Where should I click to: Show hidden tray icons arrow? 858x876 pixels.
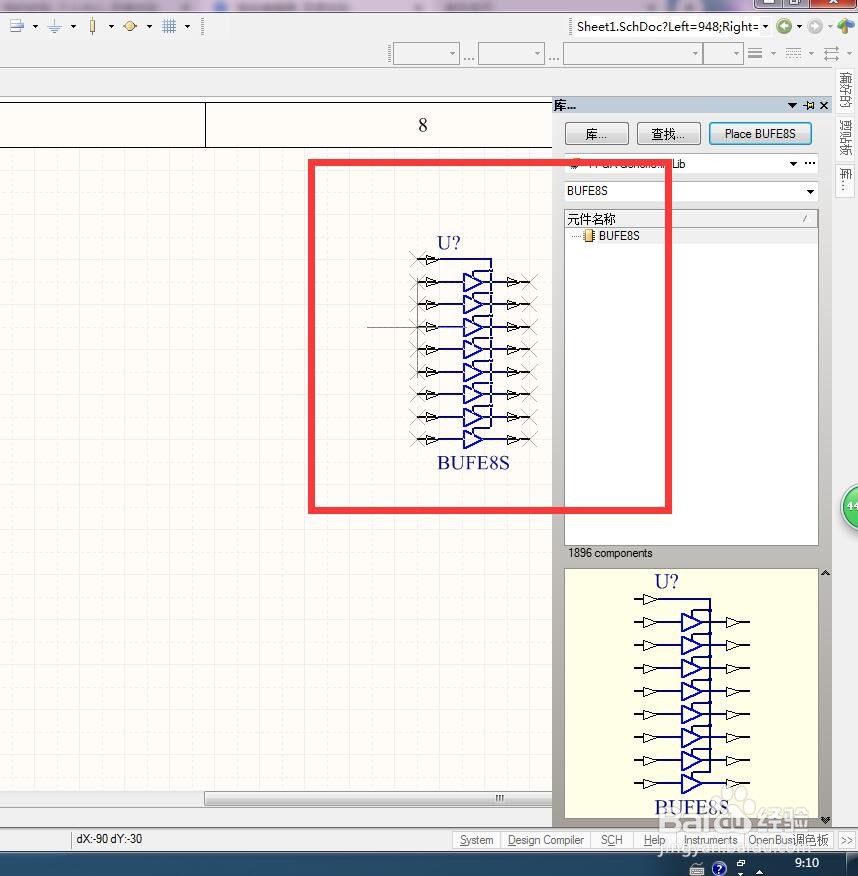(x=759, y=871)
